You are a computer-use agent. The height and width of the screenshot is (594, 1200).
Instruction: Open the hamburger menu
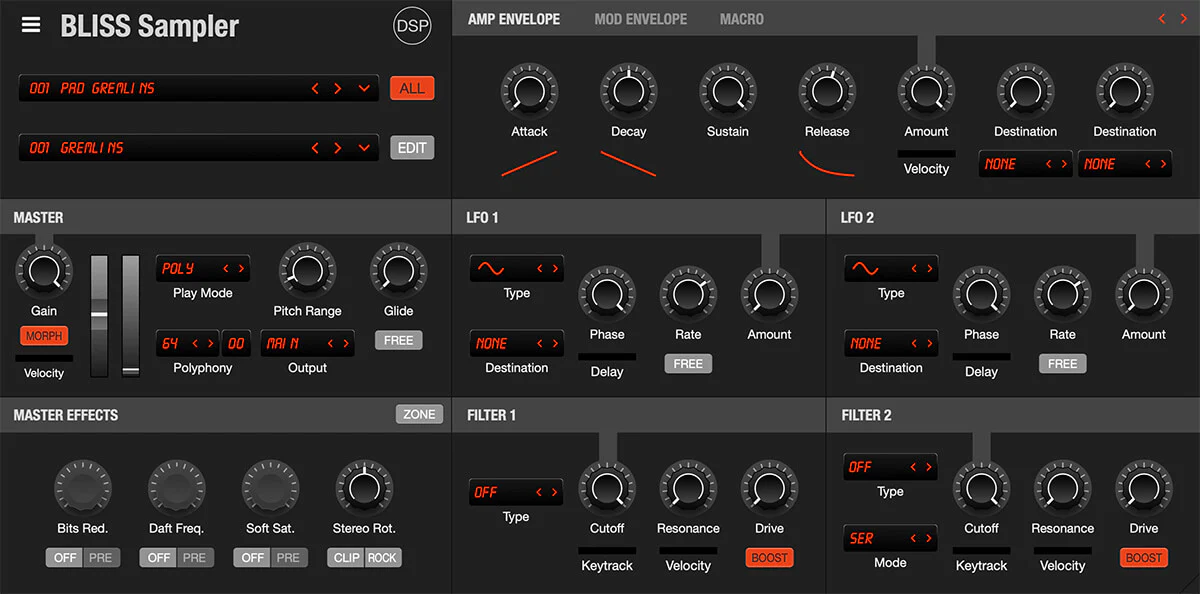(x=31, y=26)
